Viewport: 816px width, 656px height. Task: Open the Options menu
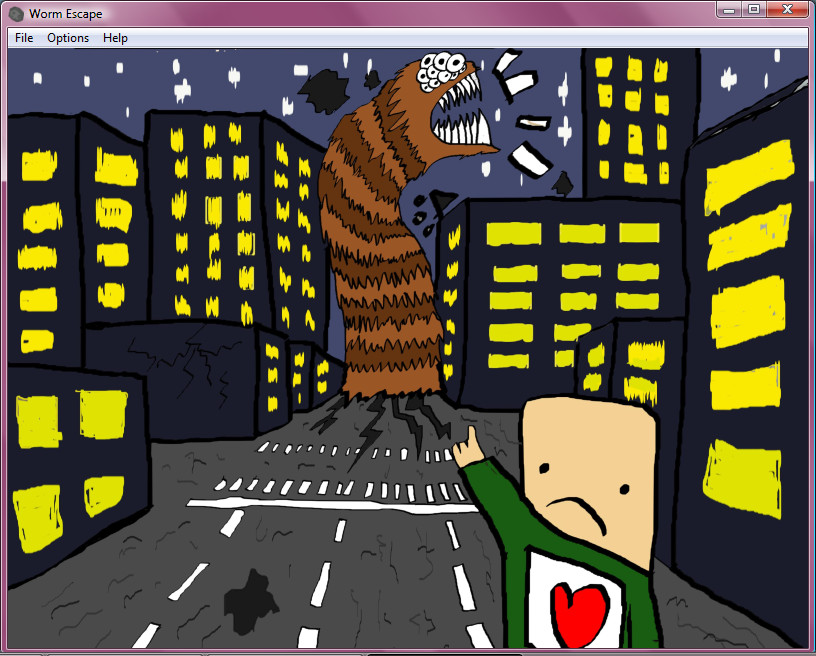click(68, 38)
